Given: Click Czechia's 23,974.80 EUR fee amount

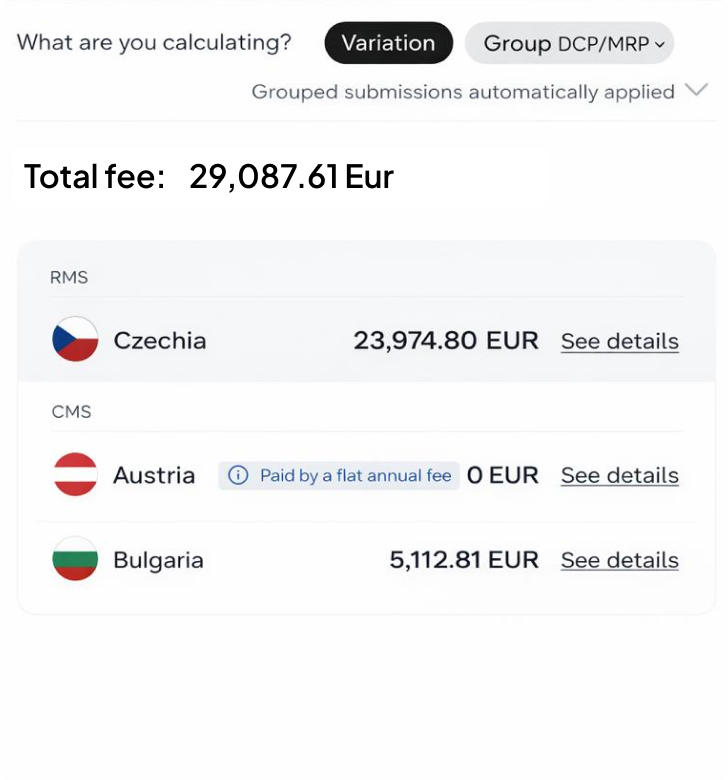Looking at the screenshot, I should [445, 340].
